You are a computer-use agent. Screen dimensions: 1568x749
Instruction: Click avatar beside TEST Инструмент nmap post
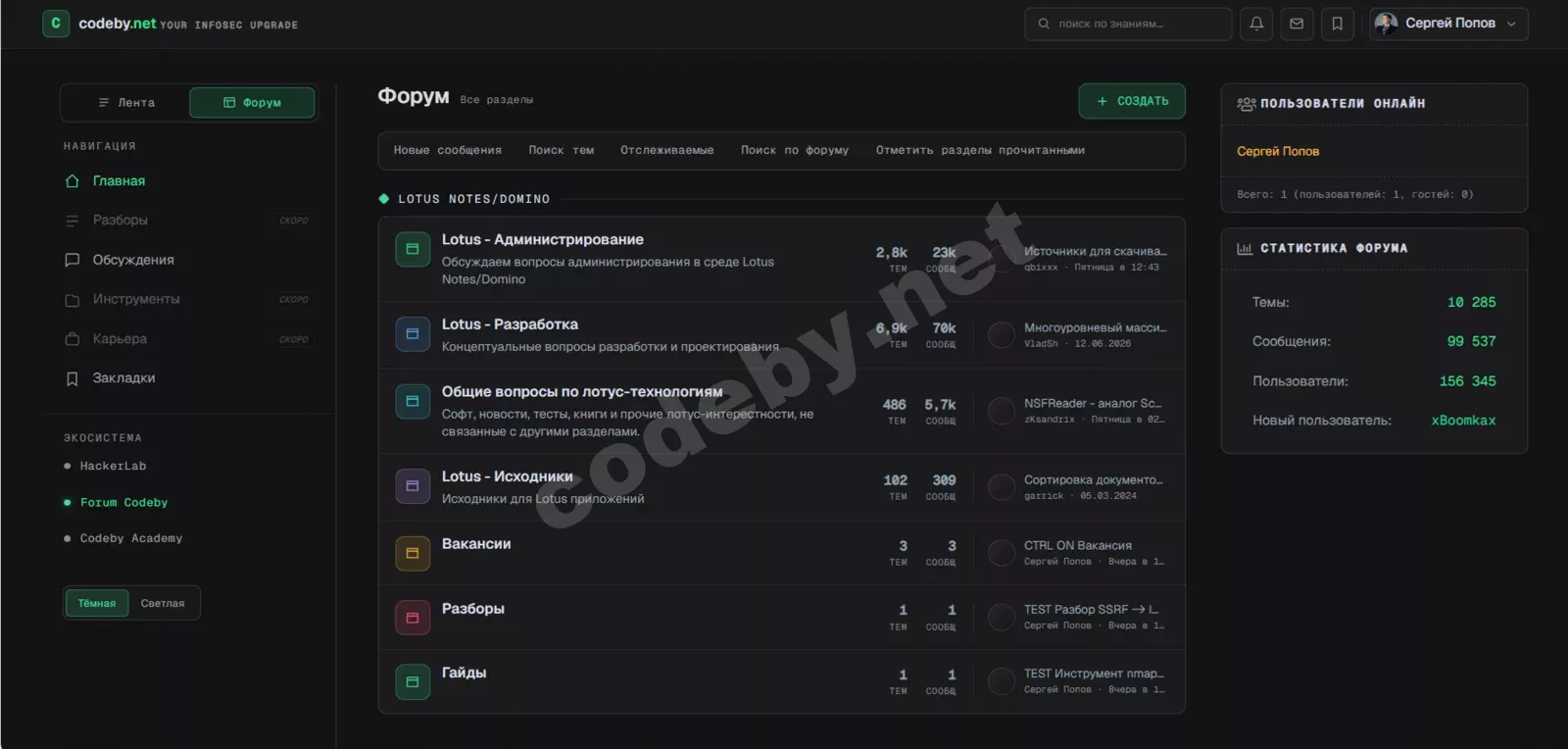coord(1002,681)
